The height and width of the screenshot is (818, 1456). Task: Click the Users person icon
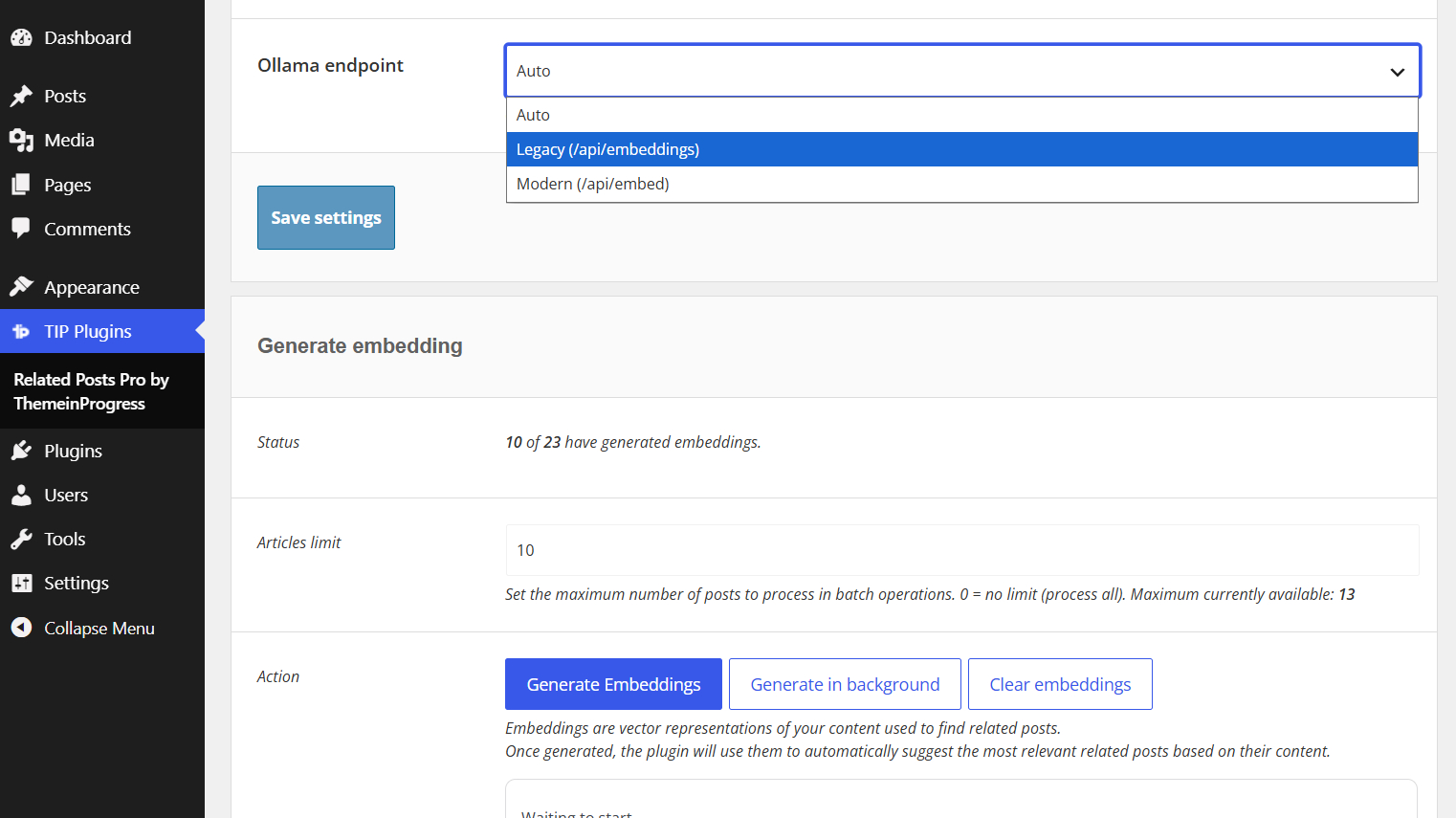(x=21, y=495)
